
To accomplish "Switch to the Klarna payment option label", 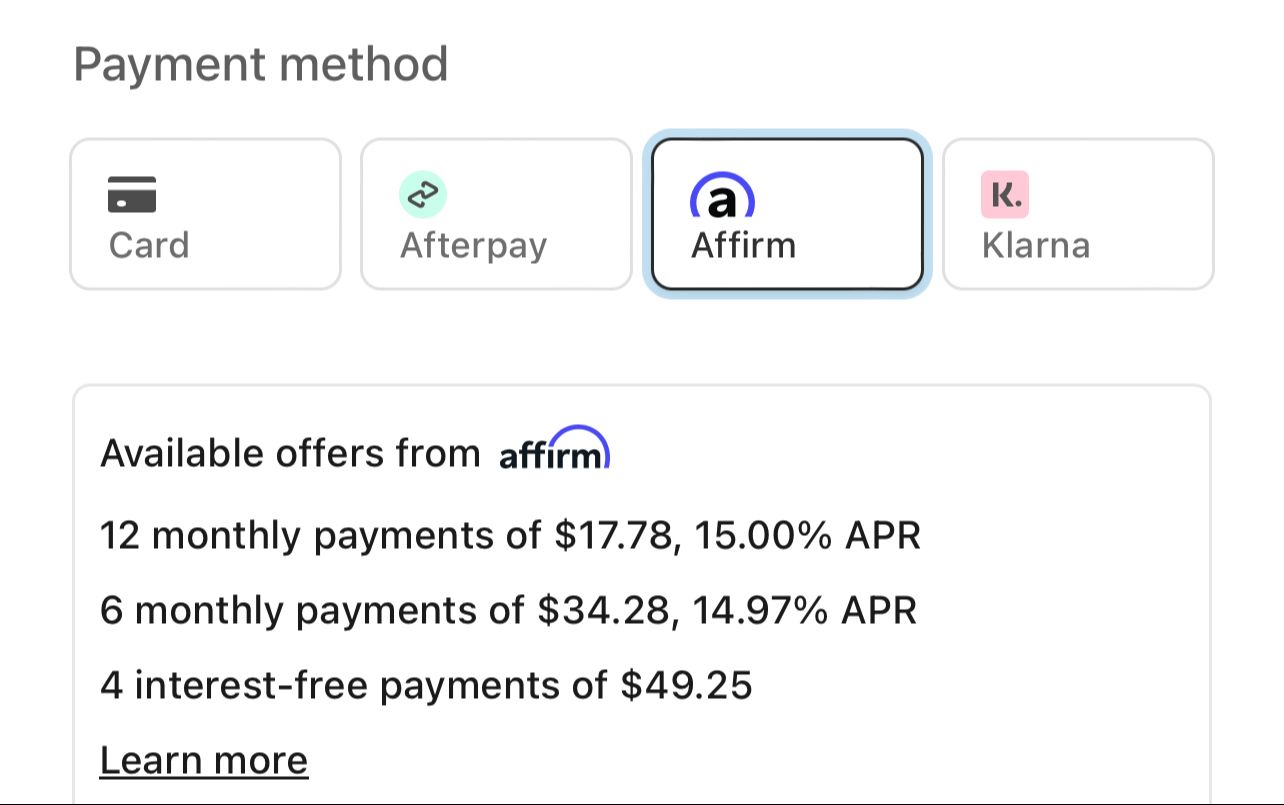I will (x=1036, y=246).
